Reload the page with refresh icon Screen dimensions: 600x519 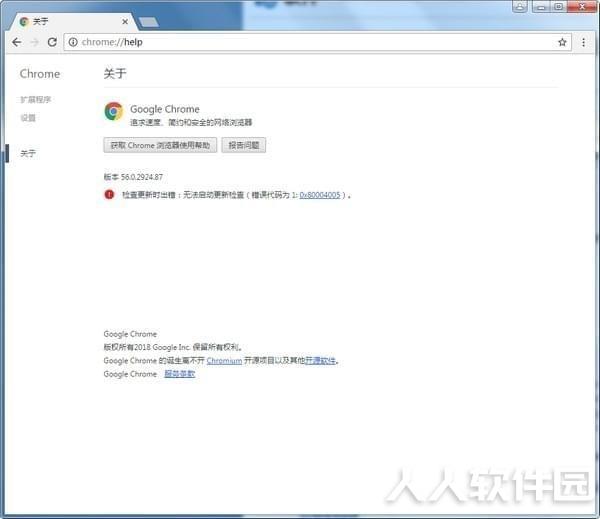tap(52, 42)
